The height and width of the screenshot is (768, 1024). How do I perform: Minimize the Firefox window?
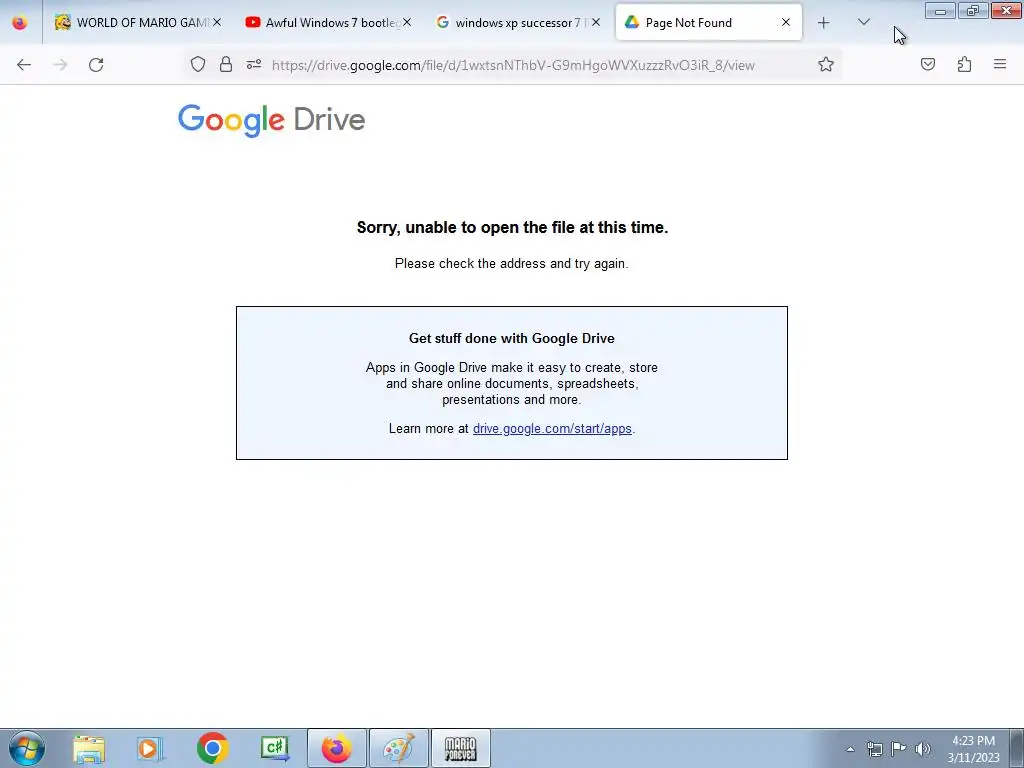pos(940,10)
